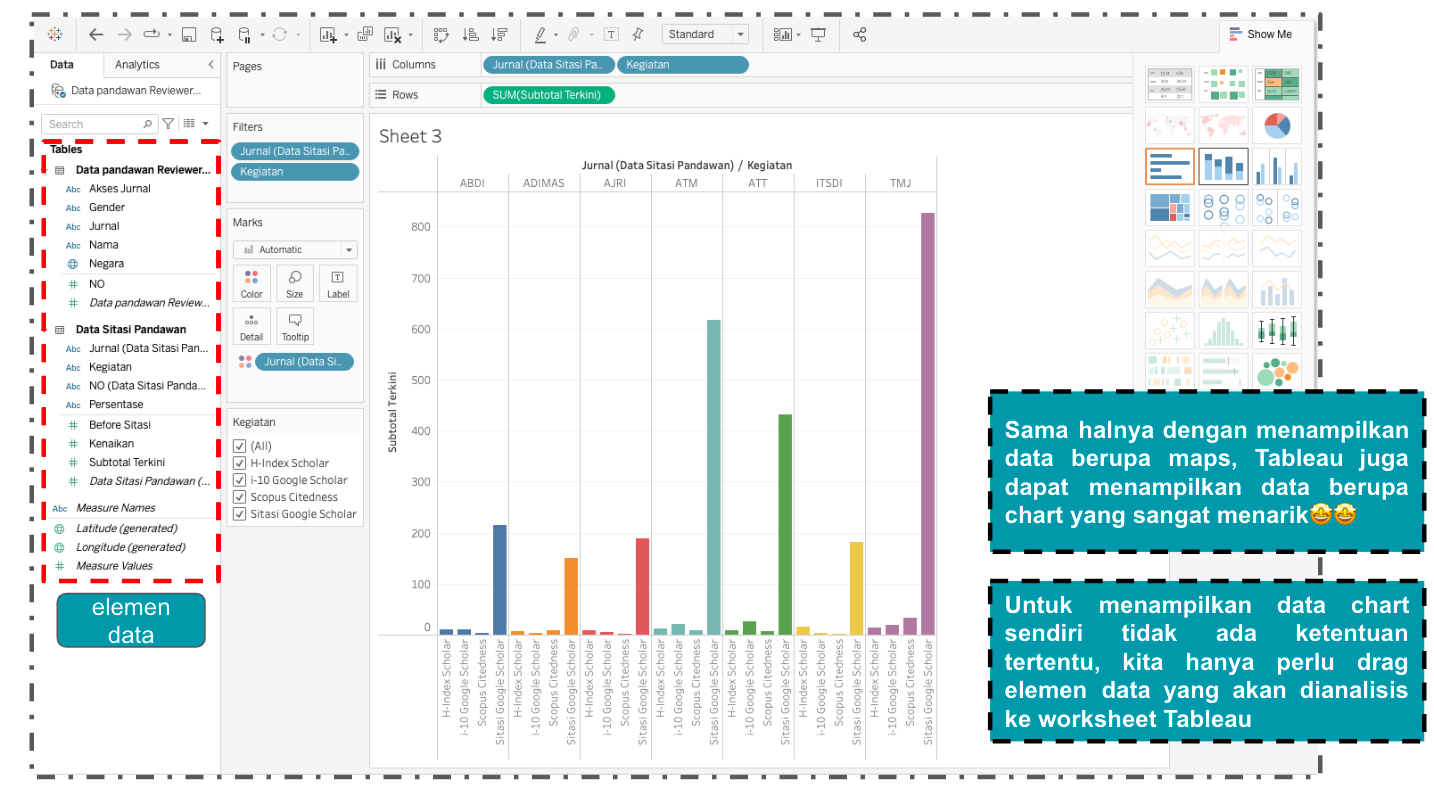
Task: Click the Share icon
Action: (859, 34)
